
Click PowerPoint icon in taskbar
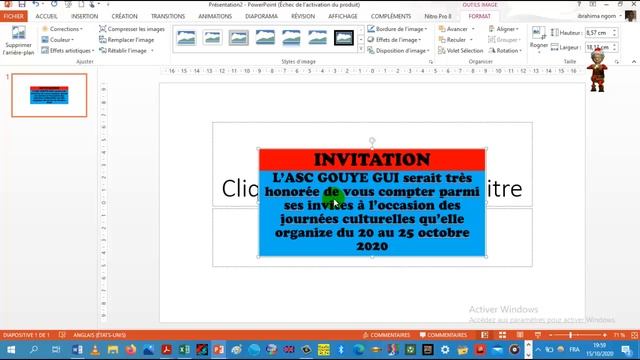pyautogui.click(x=219, y=350)
